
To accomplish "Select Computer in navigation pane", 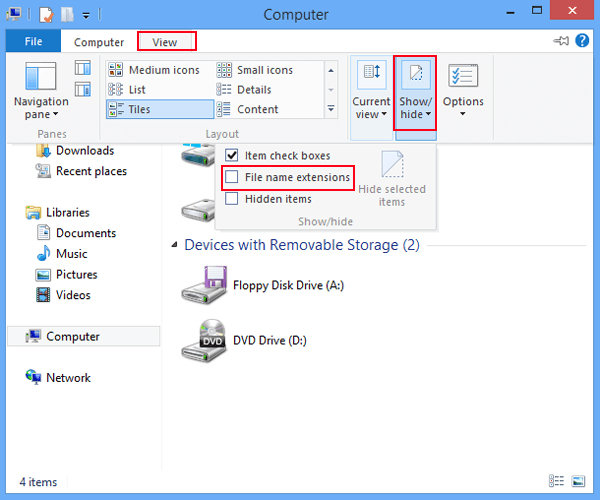I will click(x=83, y=336).
